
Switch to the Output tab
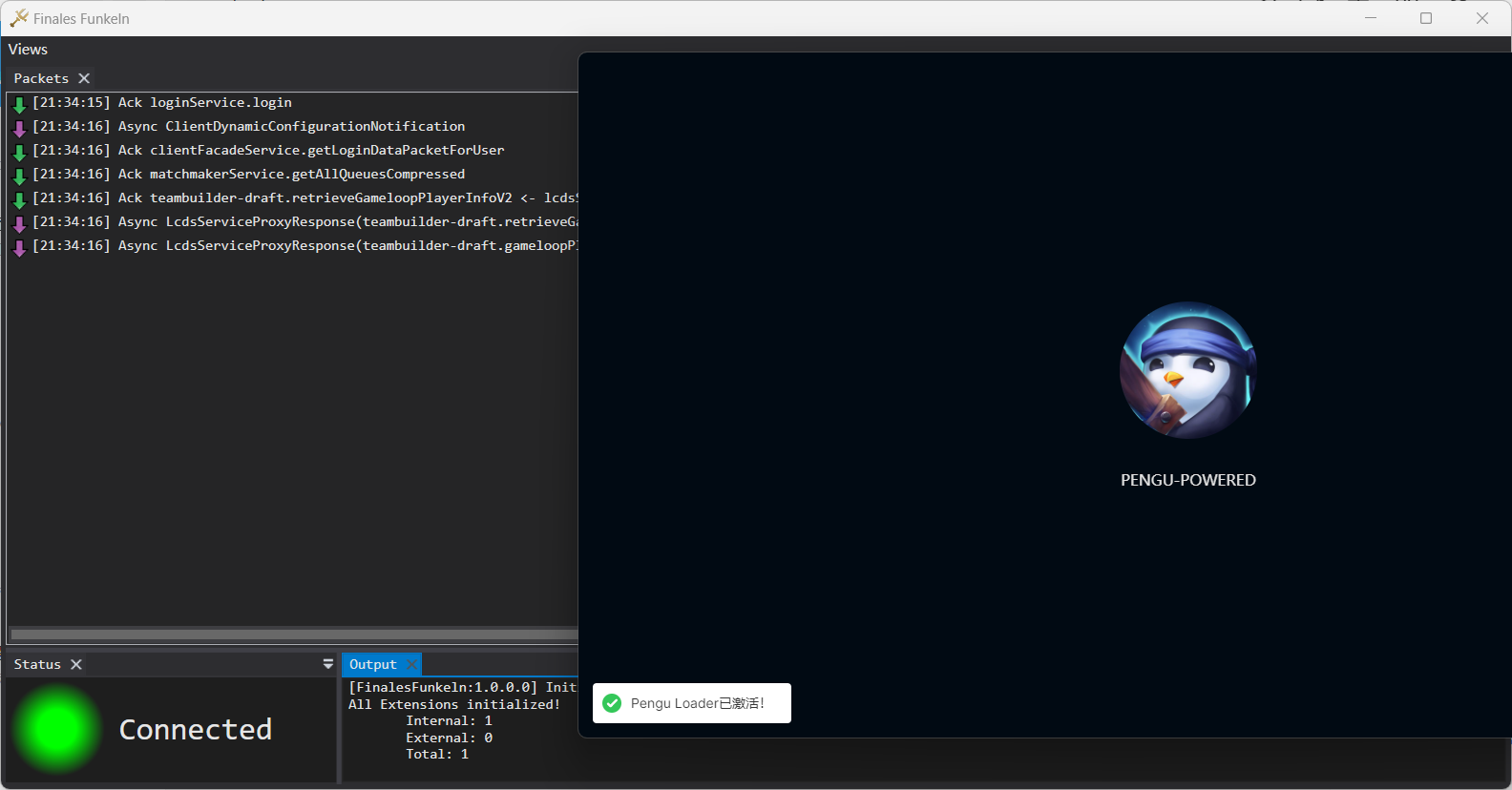(373, 664)
